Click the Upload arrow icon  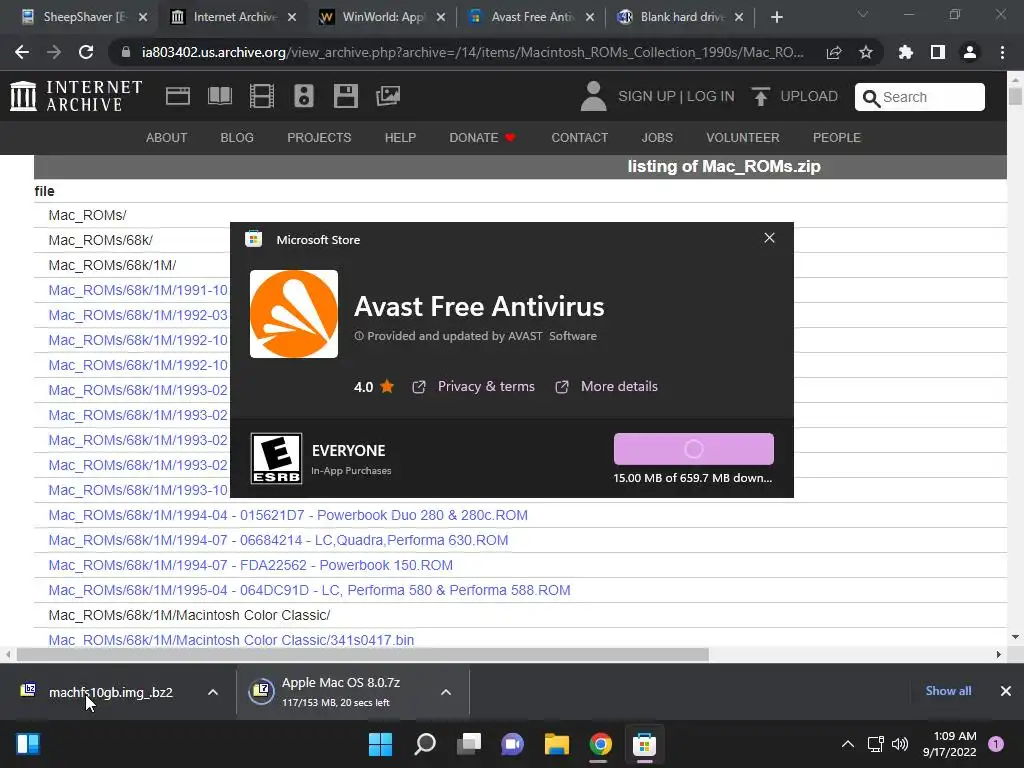coord(760,96)
